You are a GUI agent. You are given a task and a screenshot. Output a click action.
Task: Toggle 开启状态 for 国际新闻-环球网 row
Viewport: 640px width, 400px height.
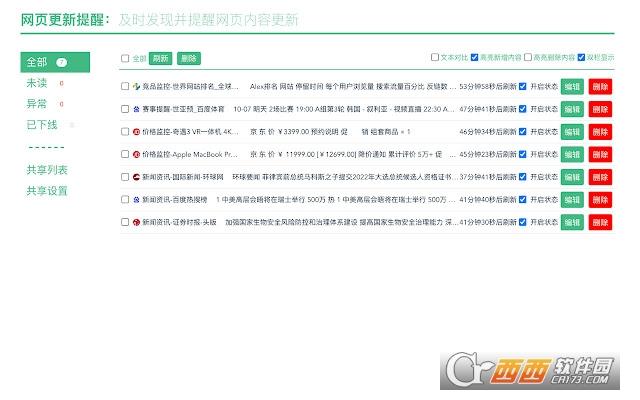(x=522, y=177)
